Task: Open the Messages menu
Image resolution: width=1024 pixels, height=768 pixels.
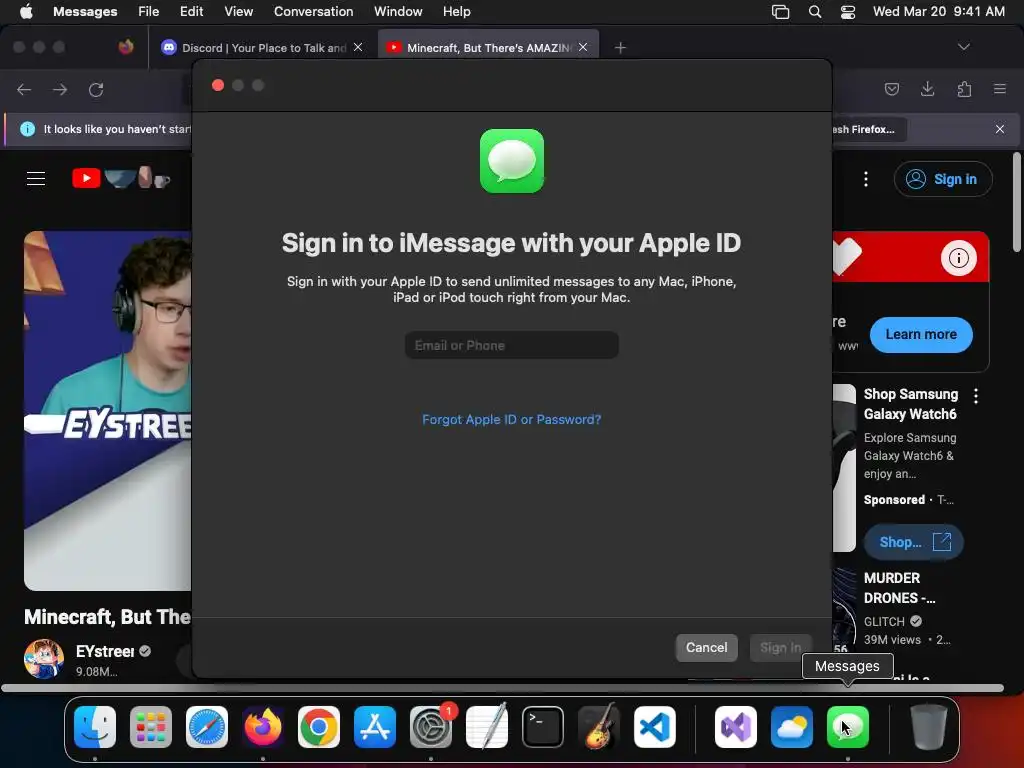Action: pos(85,12)
